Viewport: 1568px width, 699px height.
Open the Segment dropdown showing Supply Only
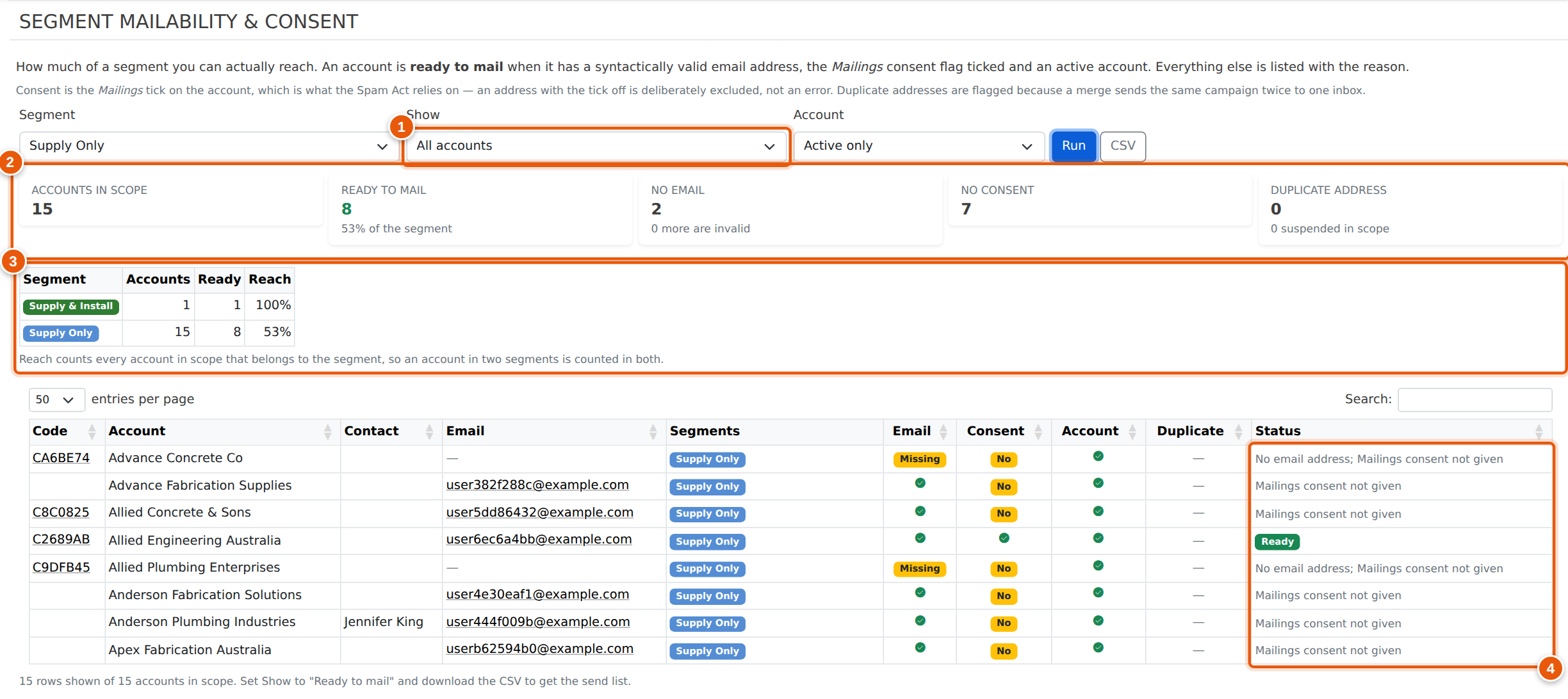click(209, 146)
